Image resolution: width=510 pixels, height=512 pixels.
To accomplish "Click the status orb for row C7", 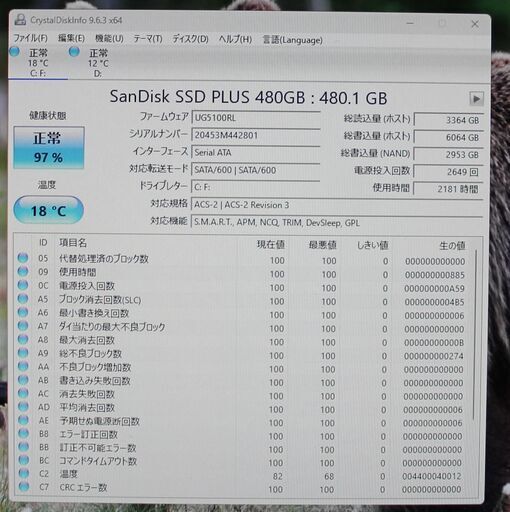I will pyautogui.click(x=23, y=487).
